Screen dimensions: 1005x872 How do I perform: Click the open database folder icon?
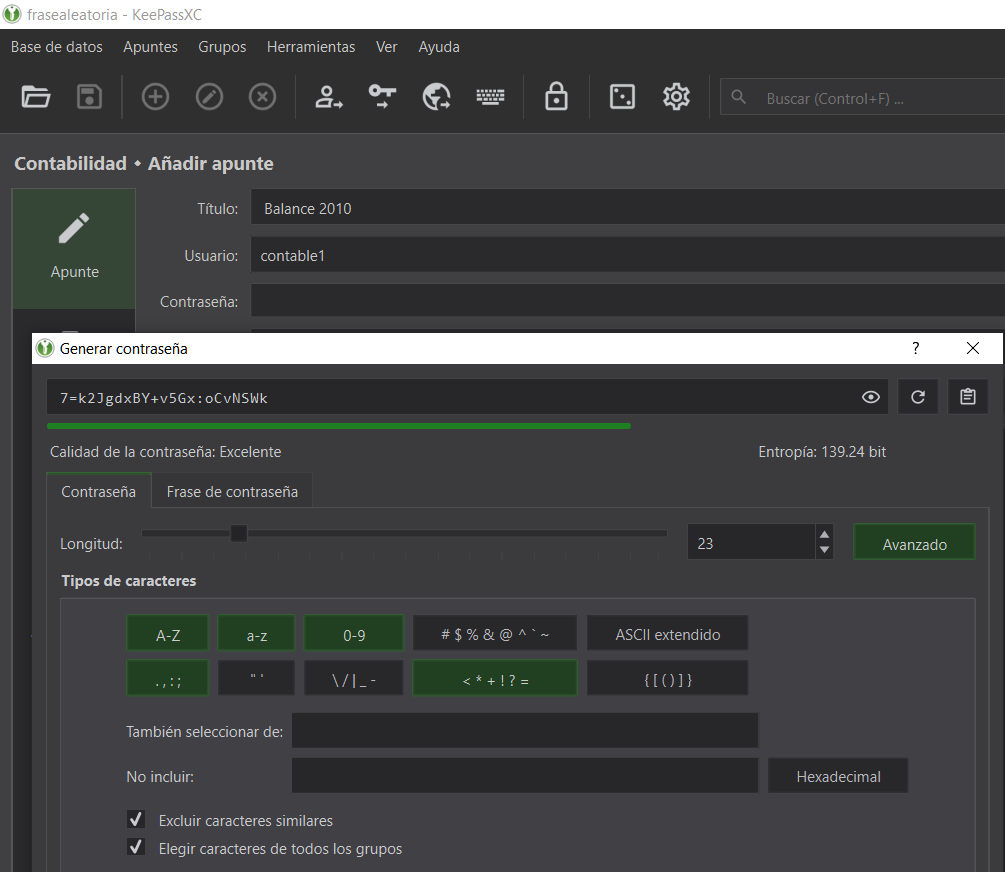36,97
